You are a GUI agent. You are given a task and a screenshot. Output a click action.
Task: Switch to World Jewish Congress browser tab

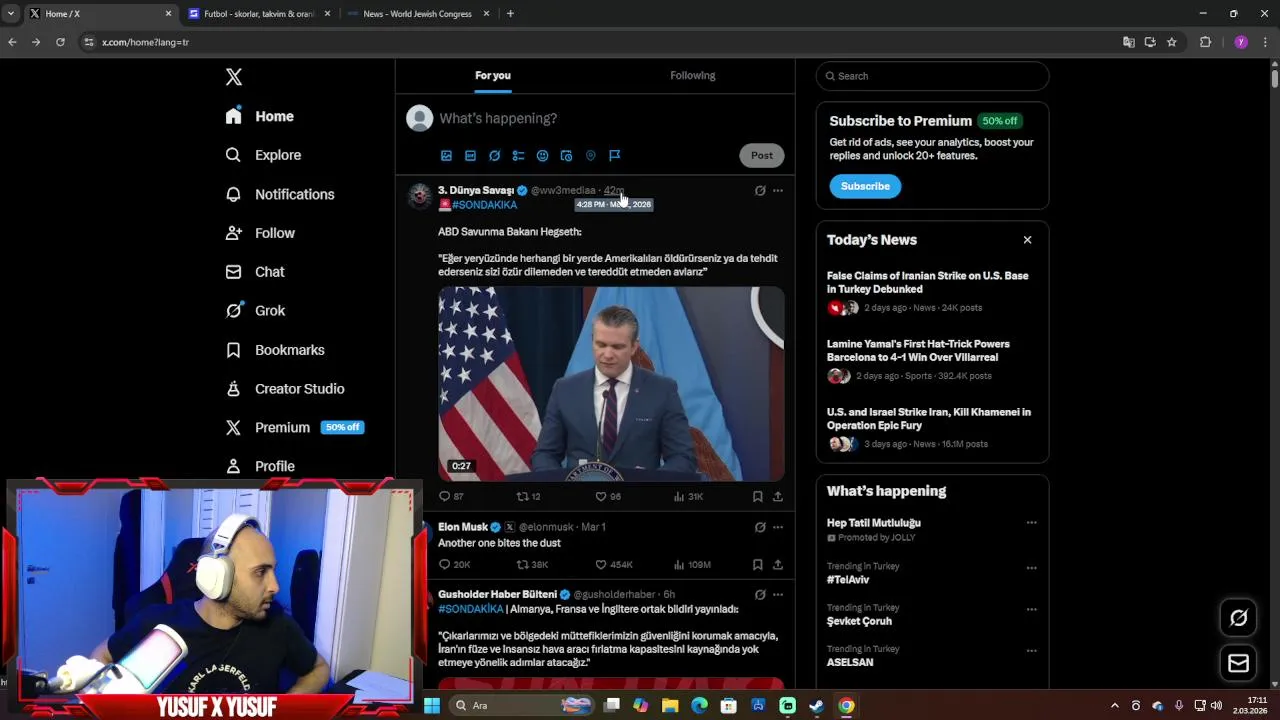pos(417,14)
